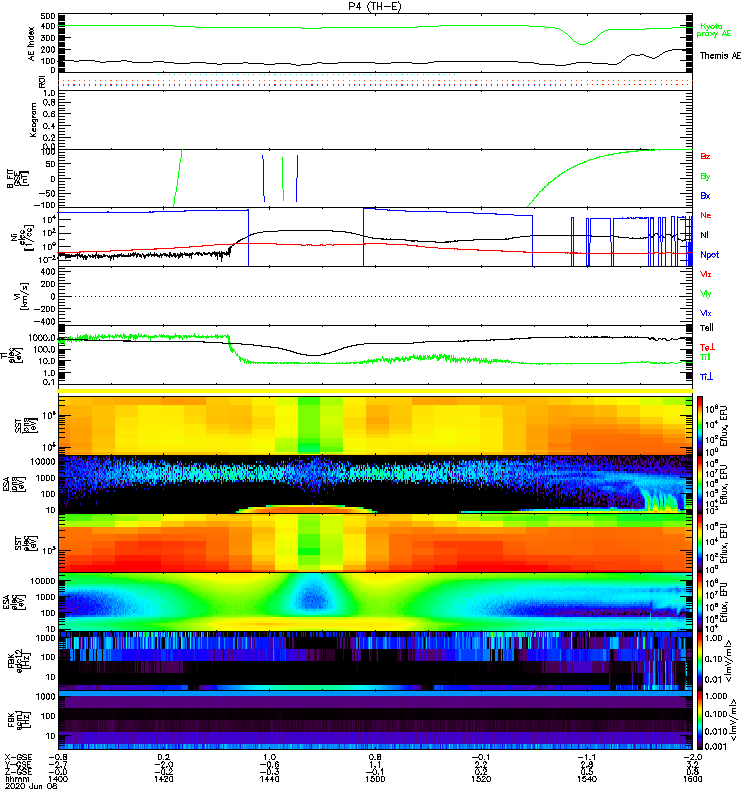Click the 1520 time tick label
Screen dimensions: 750x800
(x=481, y=779)
